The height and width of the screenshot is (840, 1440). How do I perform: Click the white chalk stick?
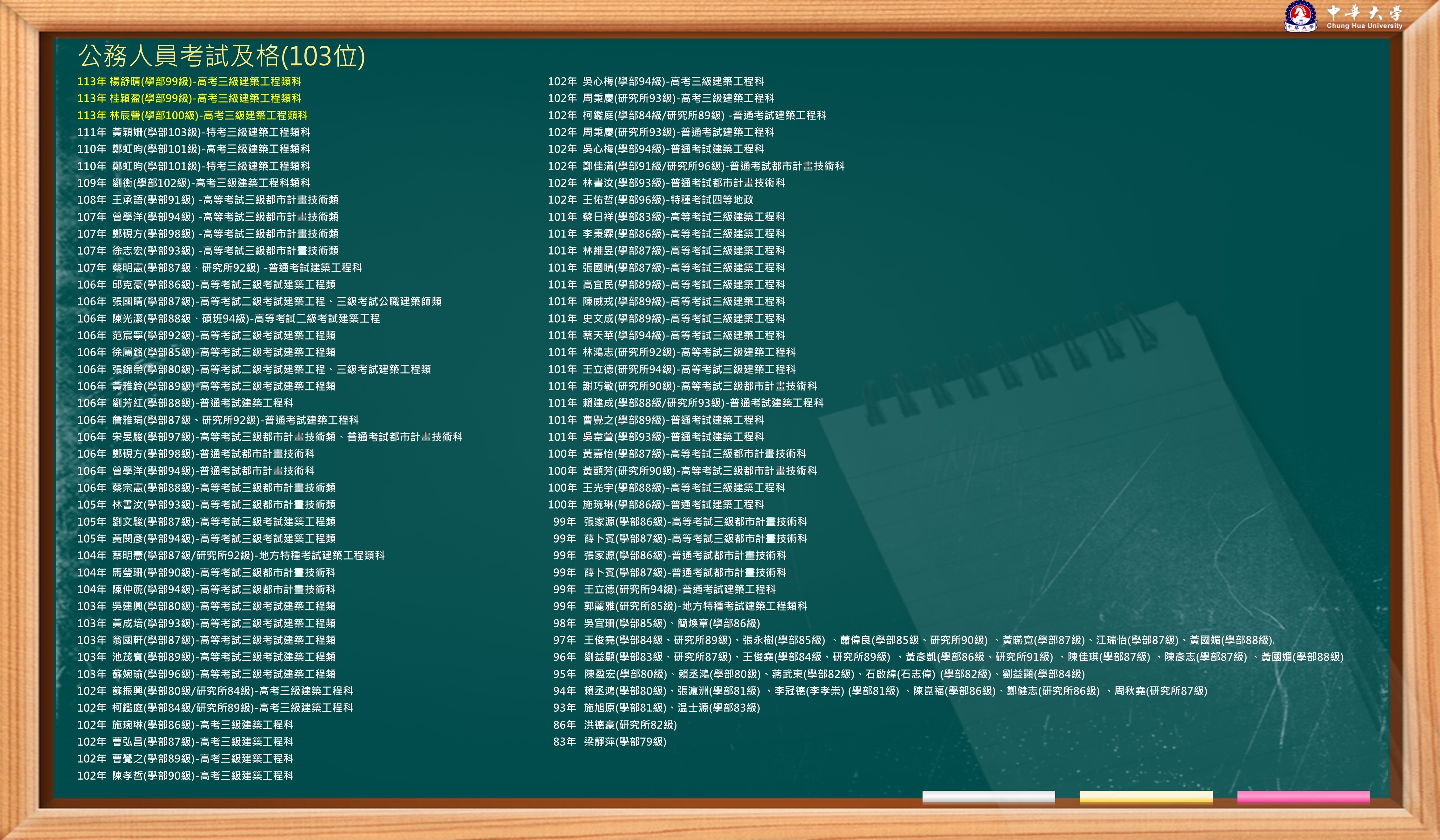988,797
